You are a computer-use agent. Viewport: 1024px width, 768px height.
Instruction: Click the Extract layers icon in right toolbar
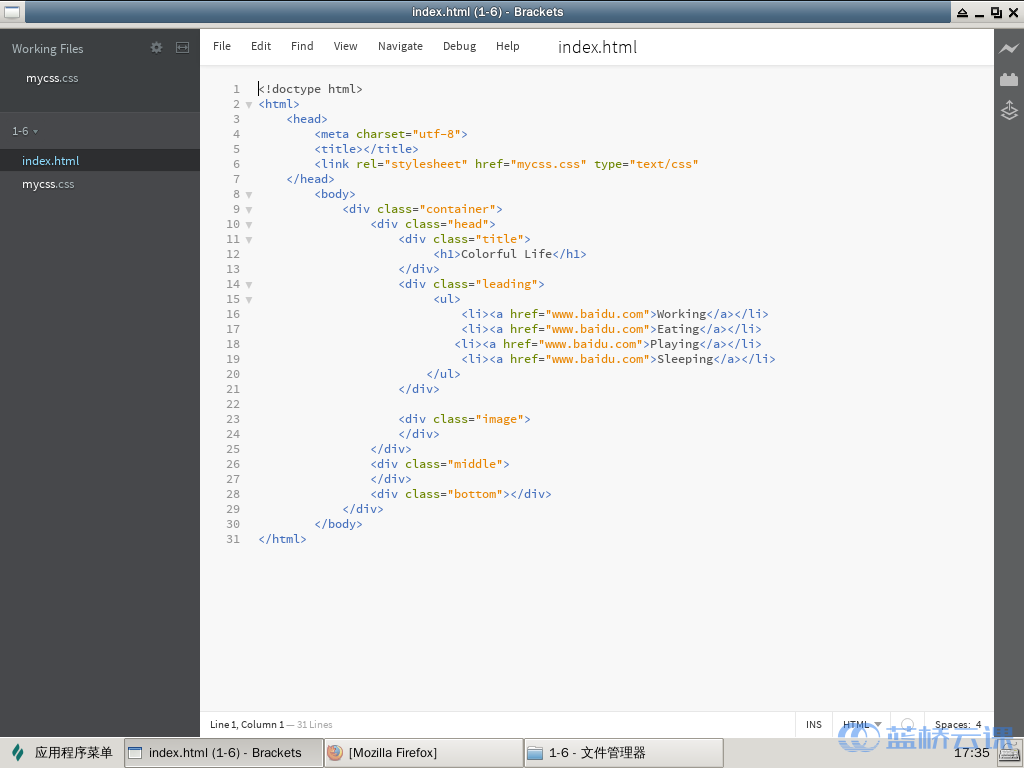1009,110
